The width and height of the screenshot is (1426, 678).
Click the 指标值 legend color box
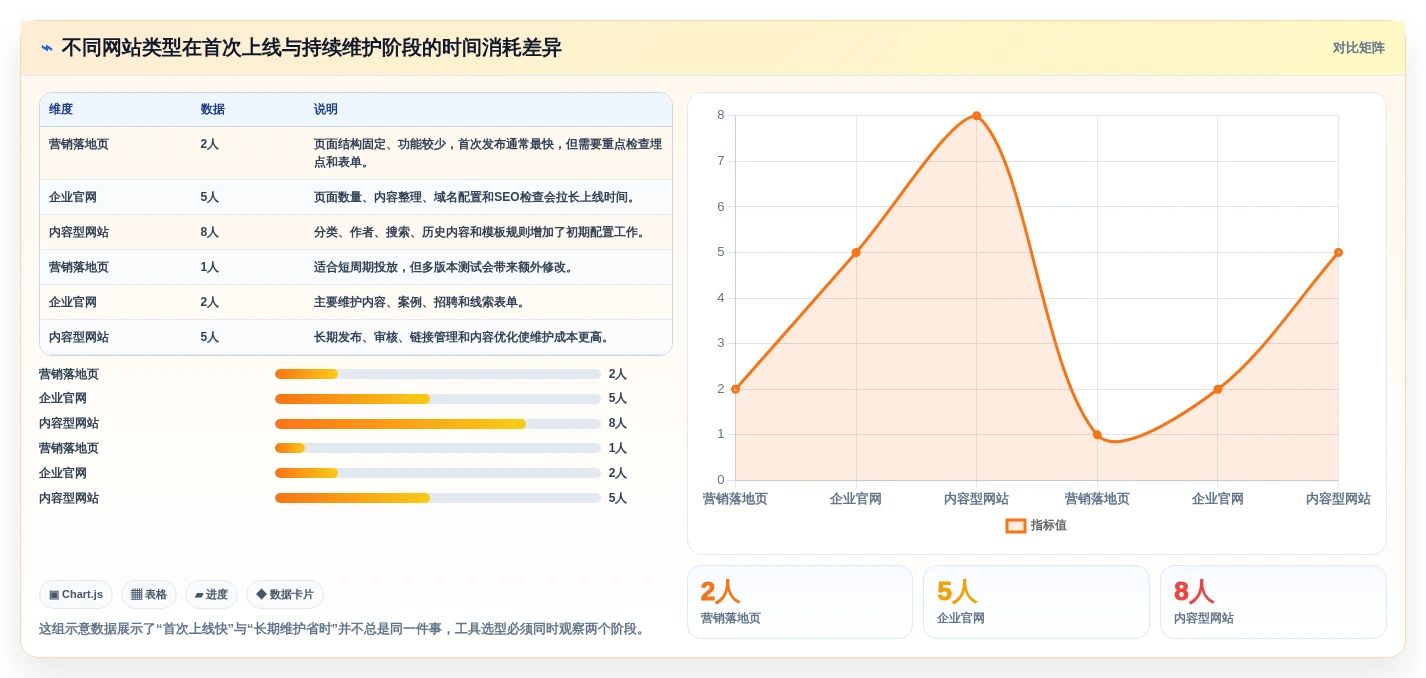point(1015,525)
